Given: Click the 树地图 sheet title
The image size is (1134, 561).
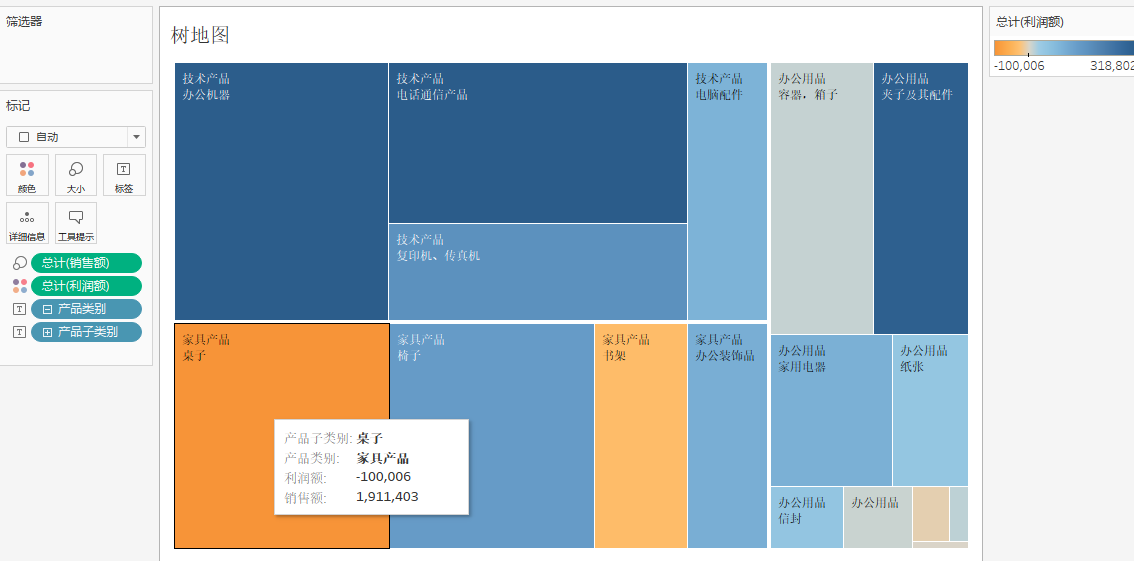Looking at the screenshot, I should [200, 35].
